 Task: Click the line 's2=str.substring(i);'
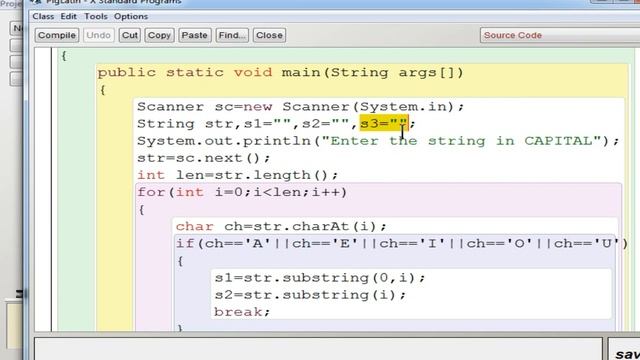pos(310,295)
